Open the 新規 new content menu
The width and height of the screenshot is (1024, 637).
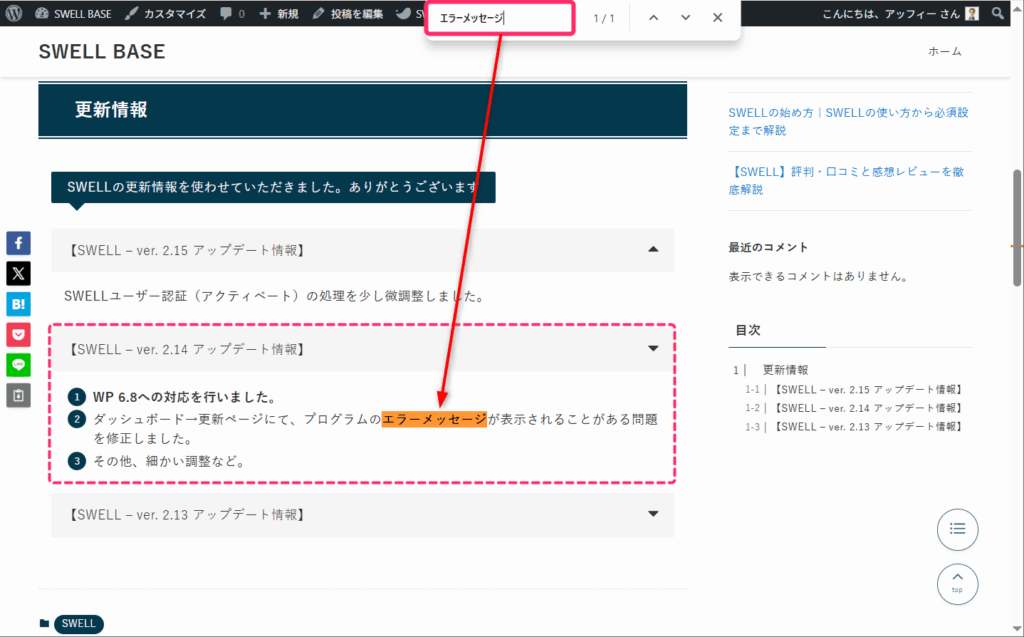click(x=279, y=14)
